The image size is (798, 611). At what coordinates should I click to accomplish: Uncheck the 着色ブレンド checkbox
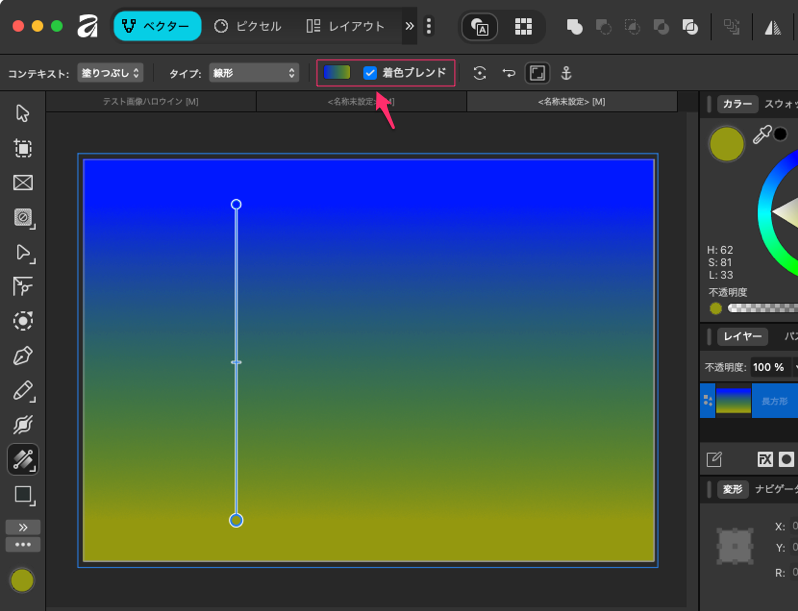[x=370, y=73]
